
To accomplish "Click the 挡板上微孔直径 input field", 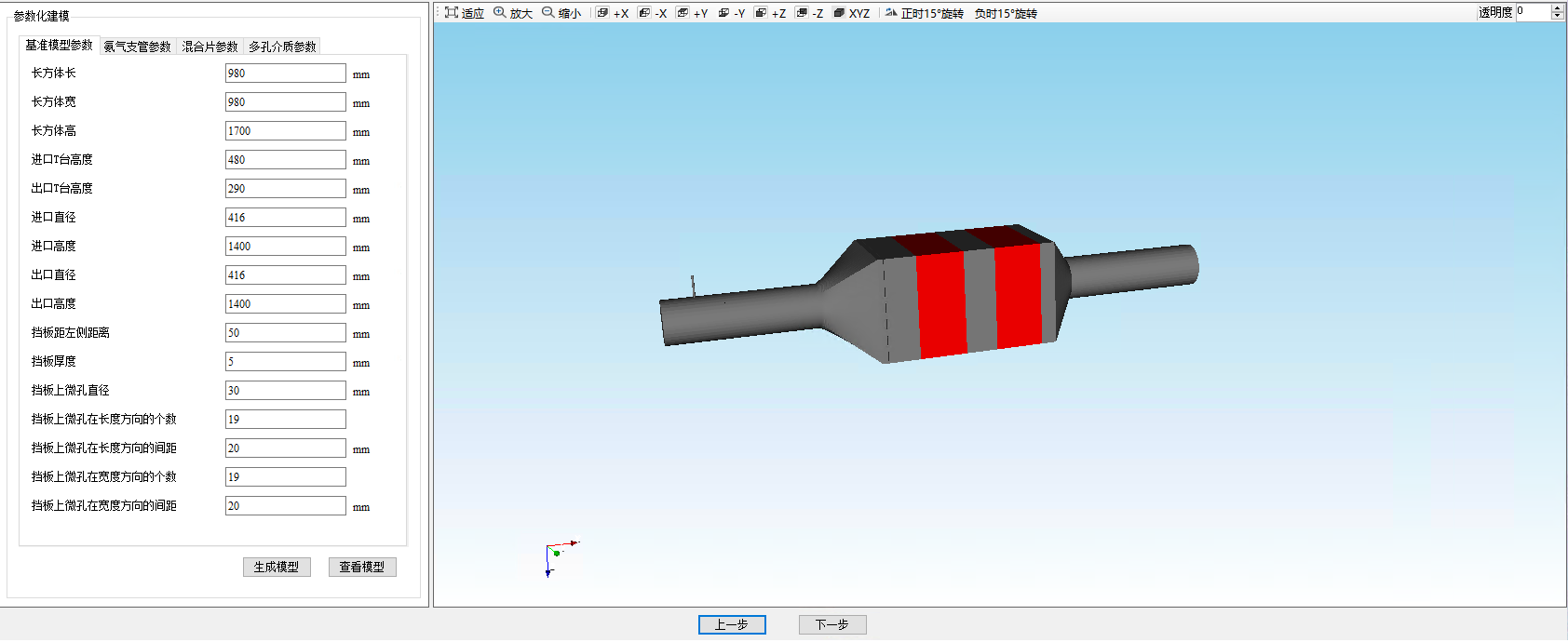I will pyautogui.click(x=286, y=391).
